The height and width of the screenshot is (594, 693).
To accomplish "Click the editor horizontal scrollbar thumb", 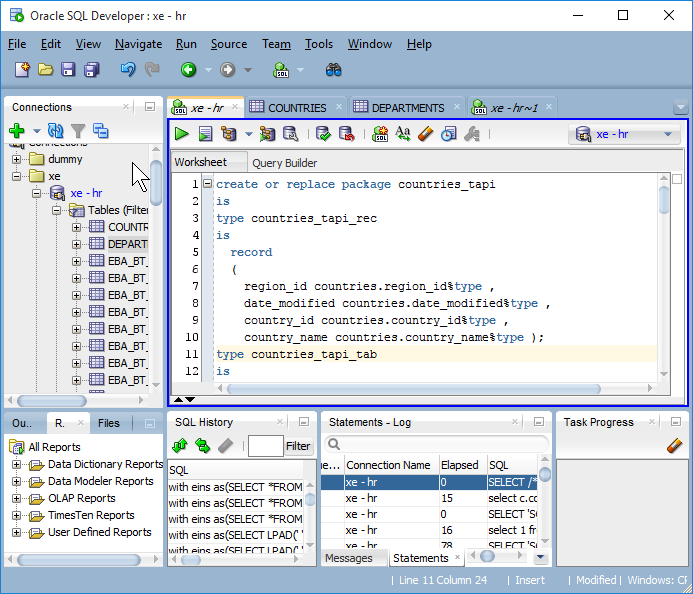I will tap(413, 389).
